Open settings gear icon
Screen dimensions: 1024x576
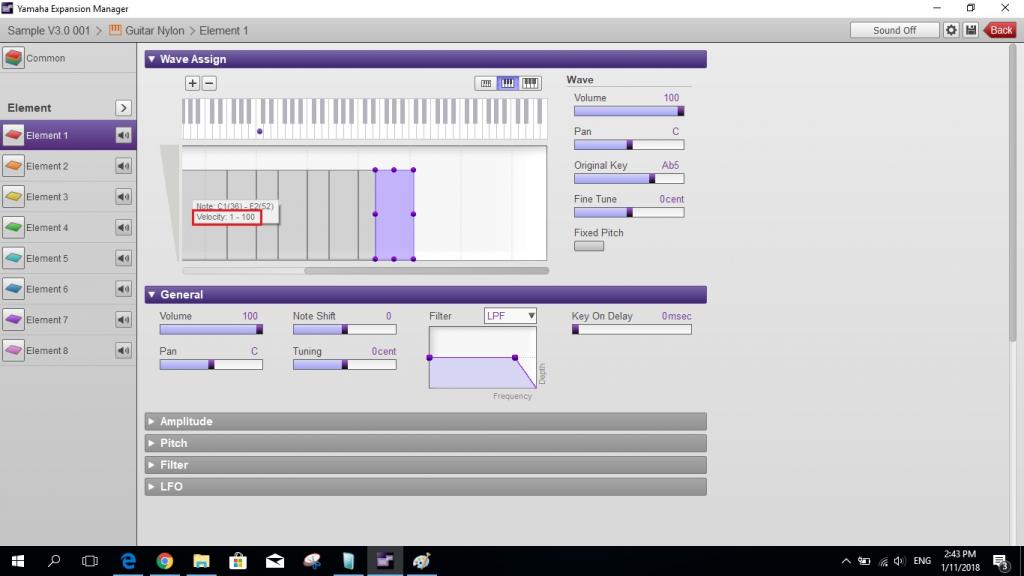(951, 30)
